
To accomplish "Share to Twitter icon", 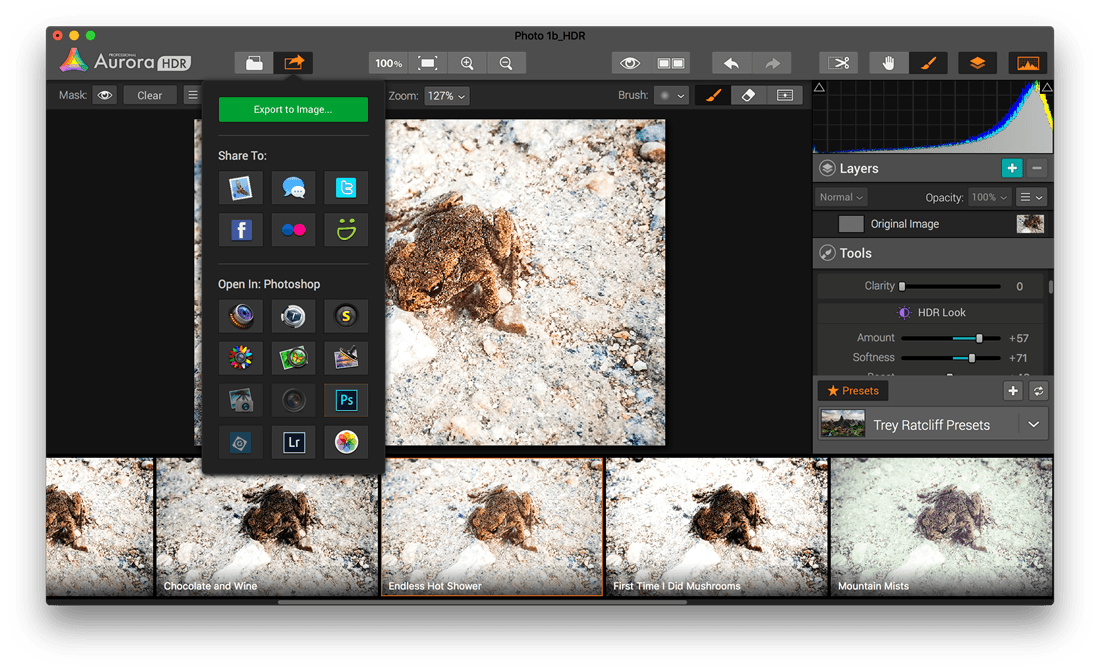I will coord(346,187).
